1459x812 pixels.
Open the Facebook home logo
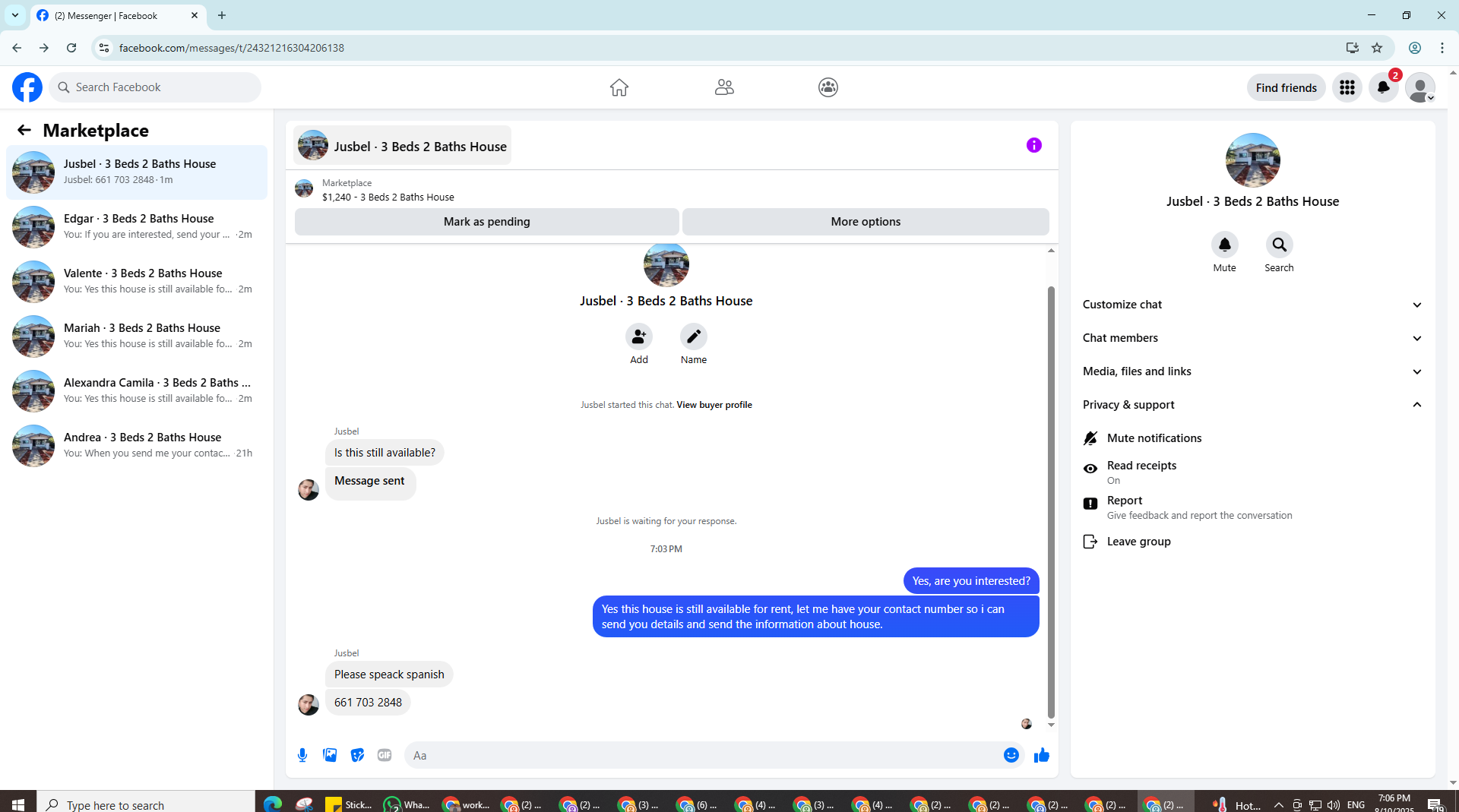[x=27, y=87]
